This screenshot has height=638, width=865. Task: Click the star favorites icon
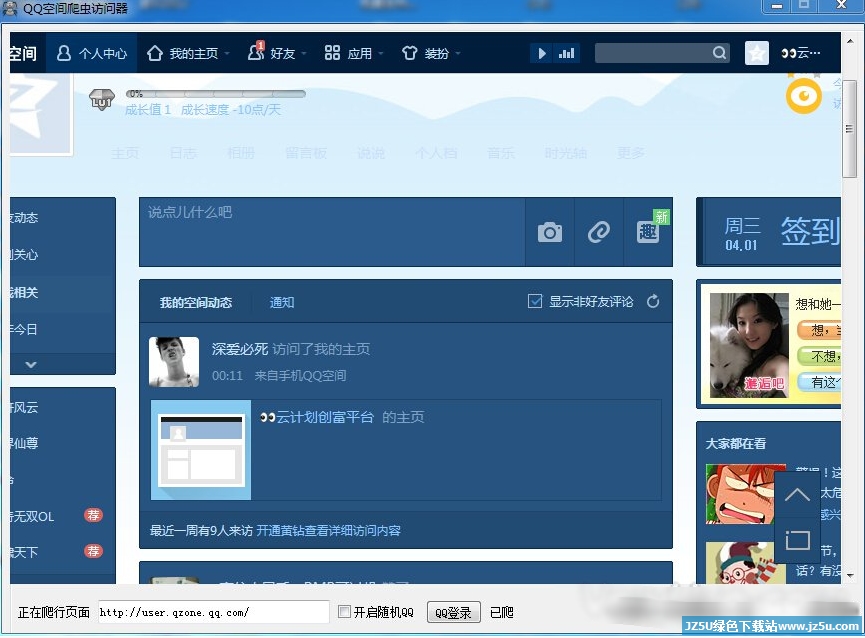(x=756, y=53)
